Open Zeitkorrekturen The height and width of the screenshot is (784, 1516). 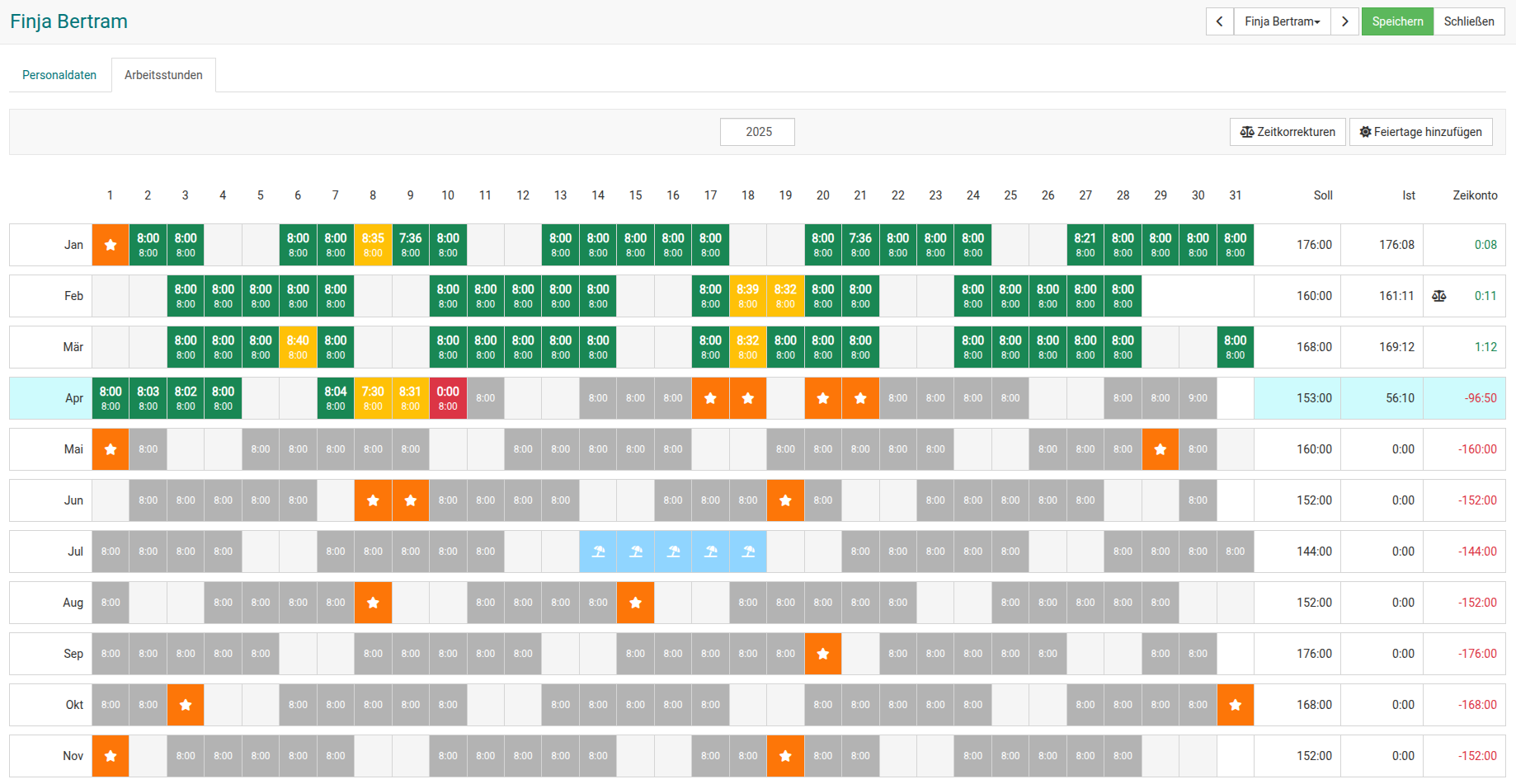(x=1288, y=132)
